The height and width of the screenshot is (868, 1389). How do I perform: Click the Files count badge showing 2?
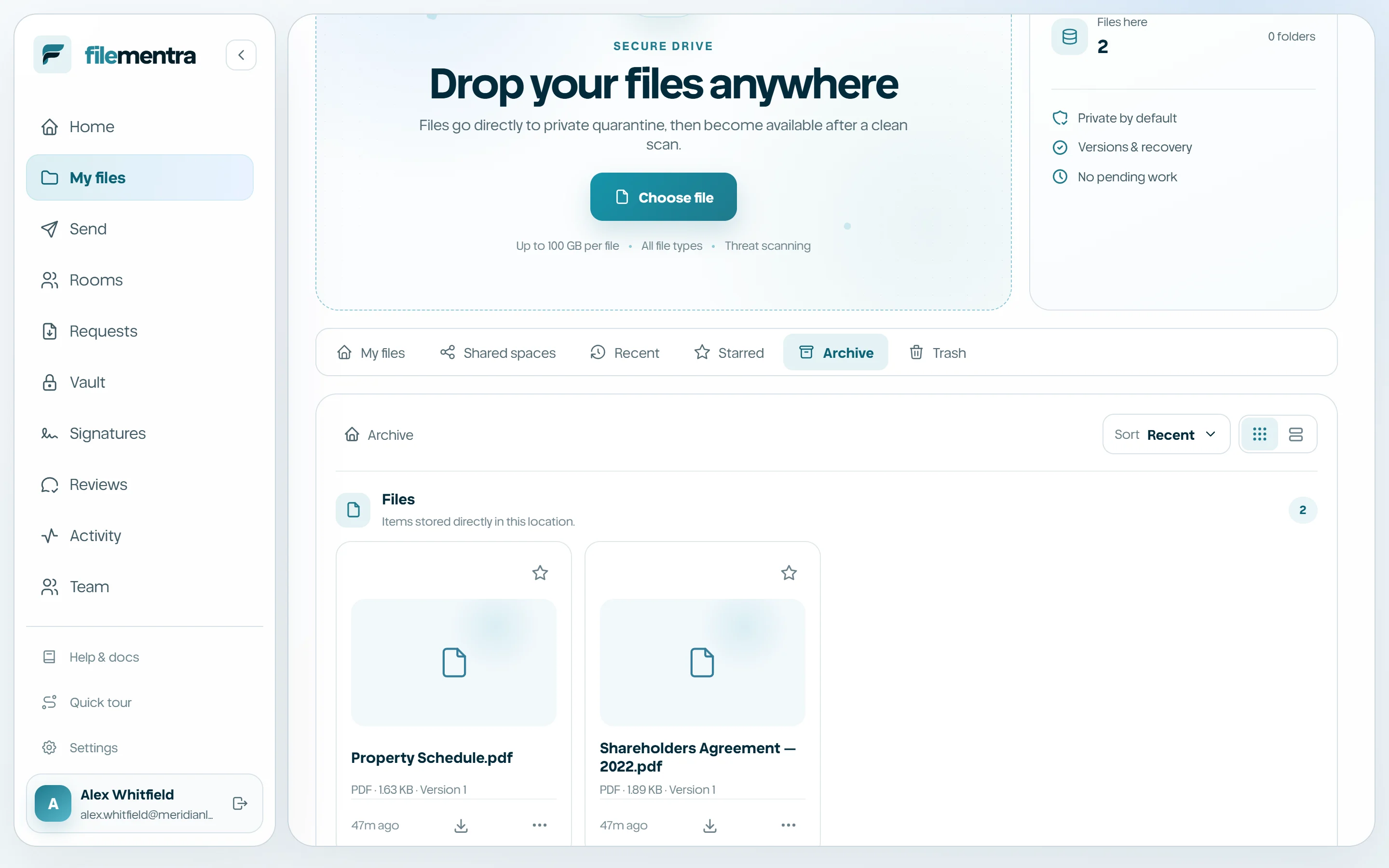(1302, 510)
